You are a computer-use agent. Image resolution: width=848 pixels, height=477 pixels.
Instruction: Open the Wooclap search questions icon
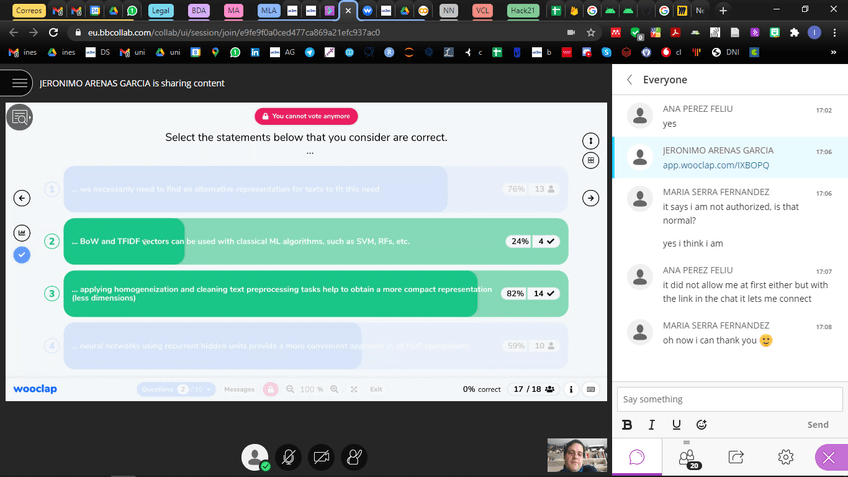click(20, 117)
